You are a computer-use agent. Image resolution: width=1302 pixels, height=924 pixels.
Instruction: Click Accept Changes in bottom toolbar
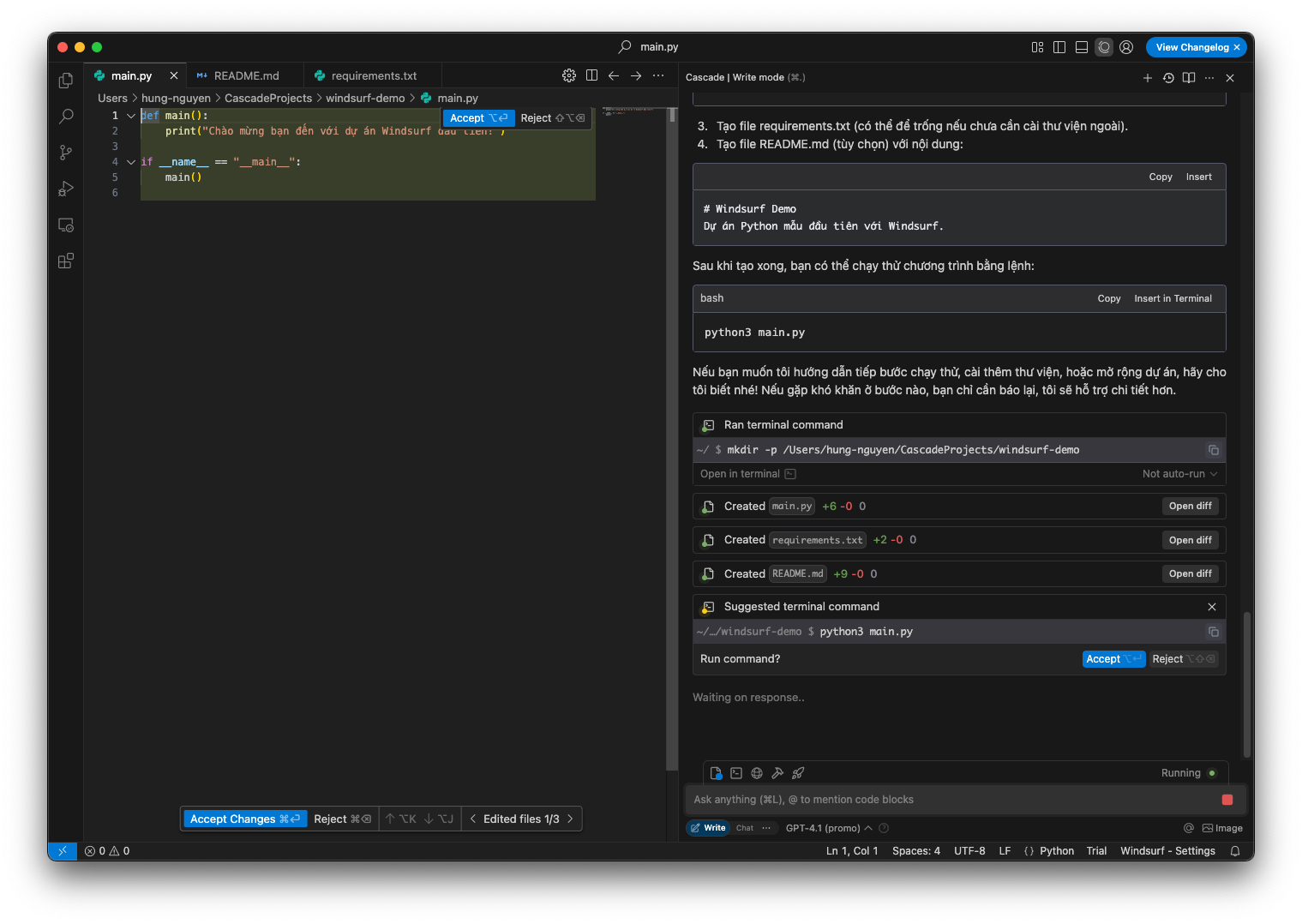245,819
